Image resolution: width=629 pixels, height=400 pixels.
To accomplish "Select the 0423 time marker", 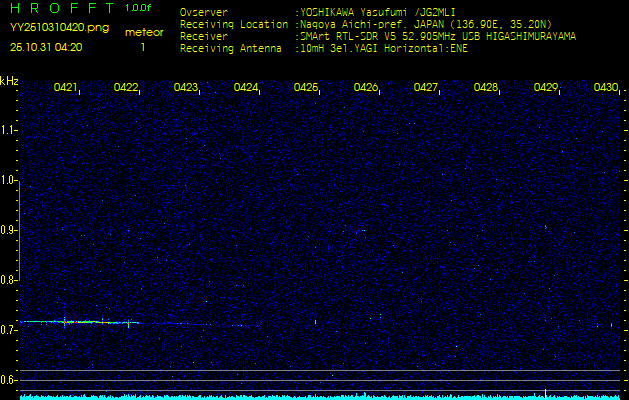I will (x=186, y=88).
